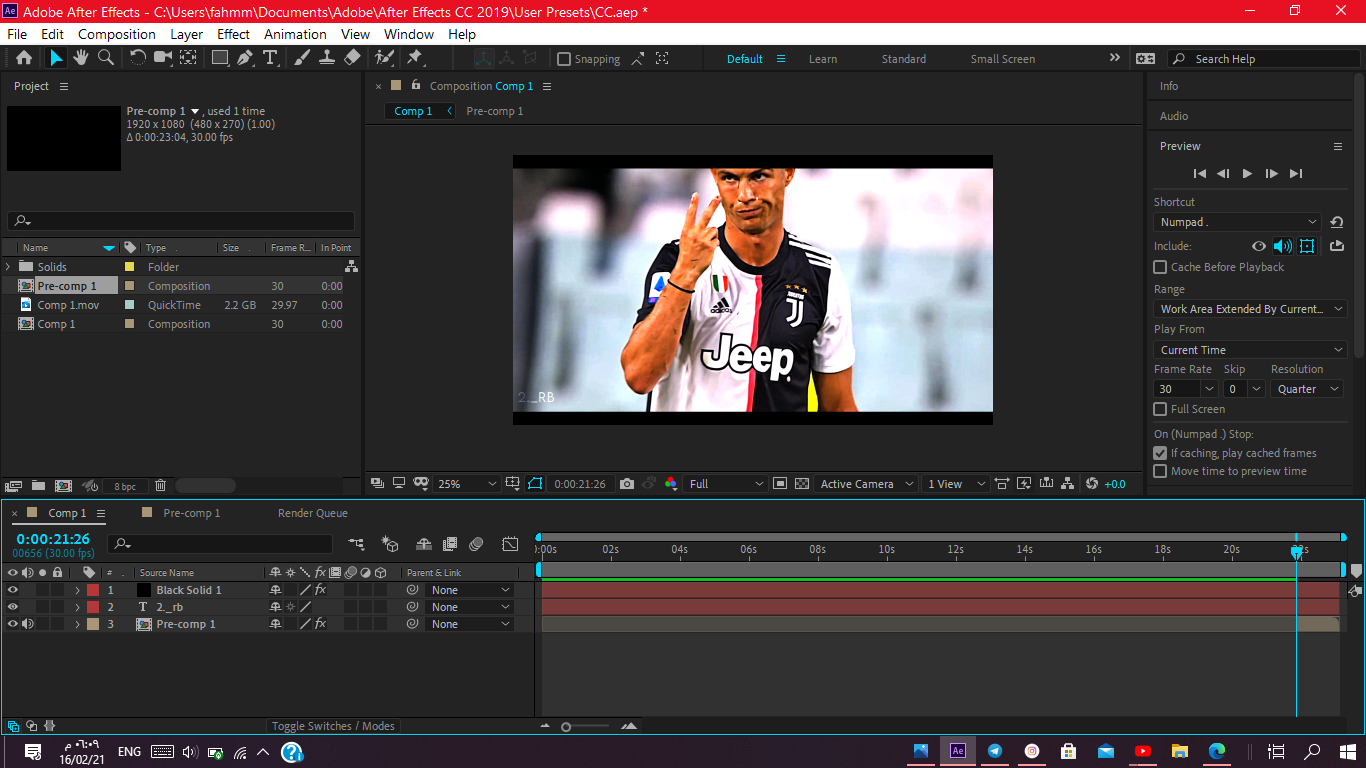Viewport: 1366px width, 768px height.
Task: Open the Range dropdown in Preview
Action: pos(1251,309)
